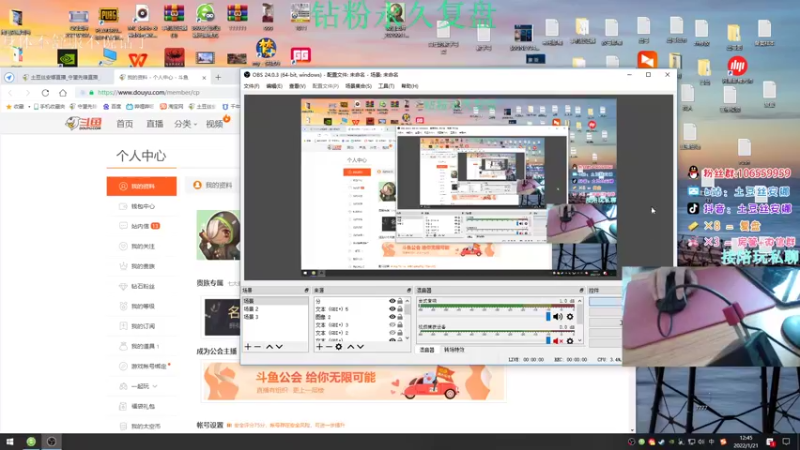The width and height of the screenshot is (800, 450).
Task: Click browser home button
Action: click(x=63, y=93)
